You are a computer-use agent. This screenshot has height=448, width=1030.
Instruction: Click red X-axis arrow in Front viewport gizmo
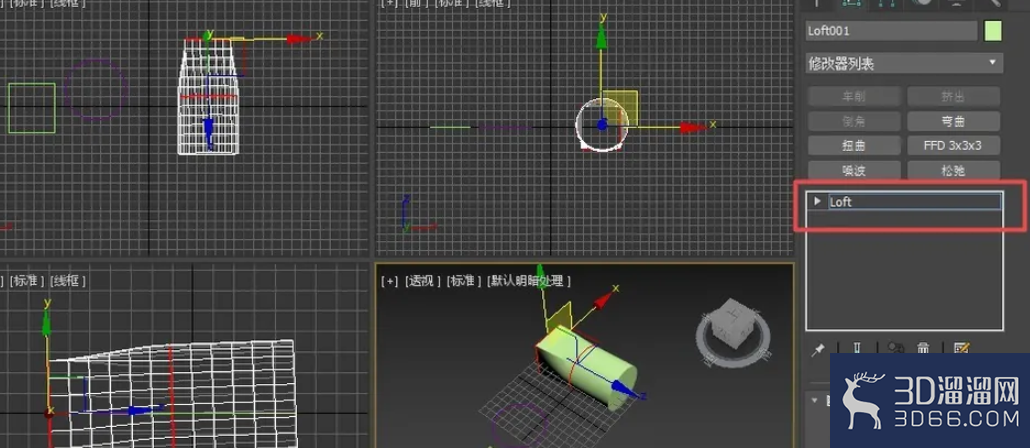pos(693,127)
